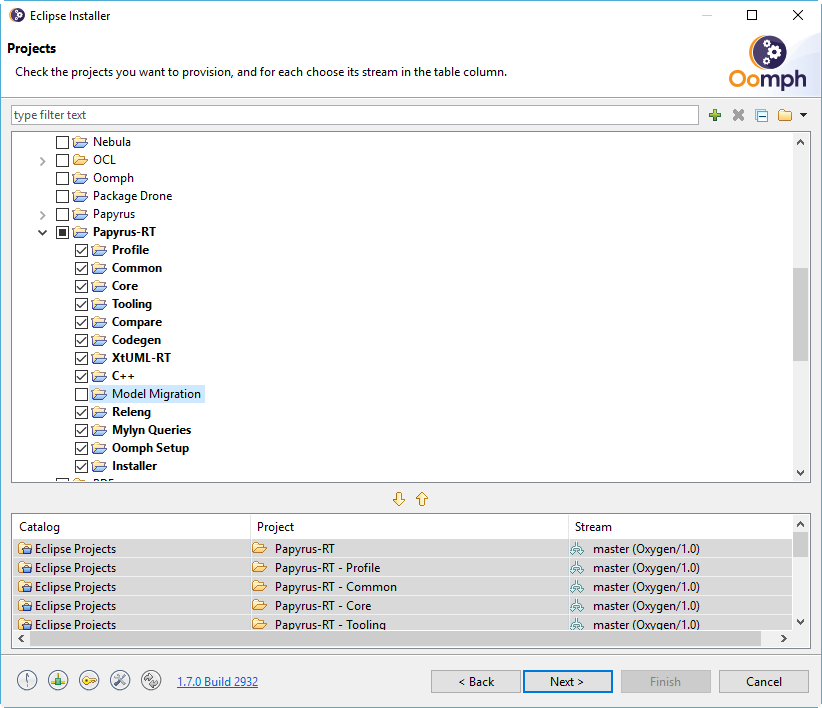This screenshot has width=822, height=708.
Task: Uncheck the Installer checkbox
Action: click(81, 466)
